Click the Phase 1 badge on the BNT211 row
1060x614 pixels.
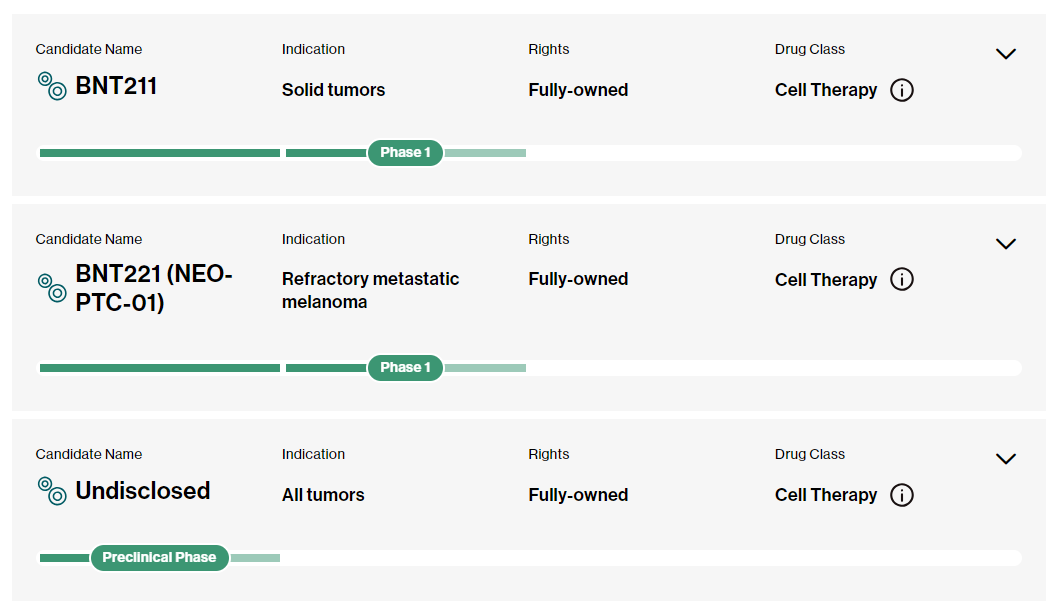(405, 152)
